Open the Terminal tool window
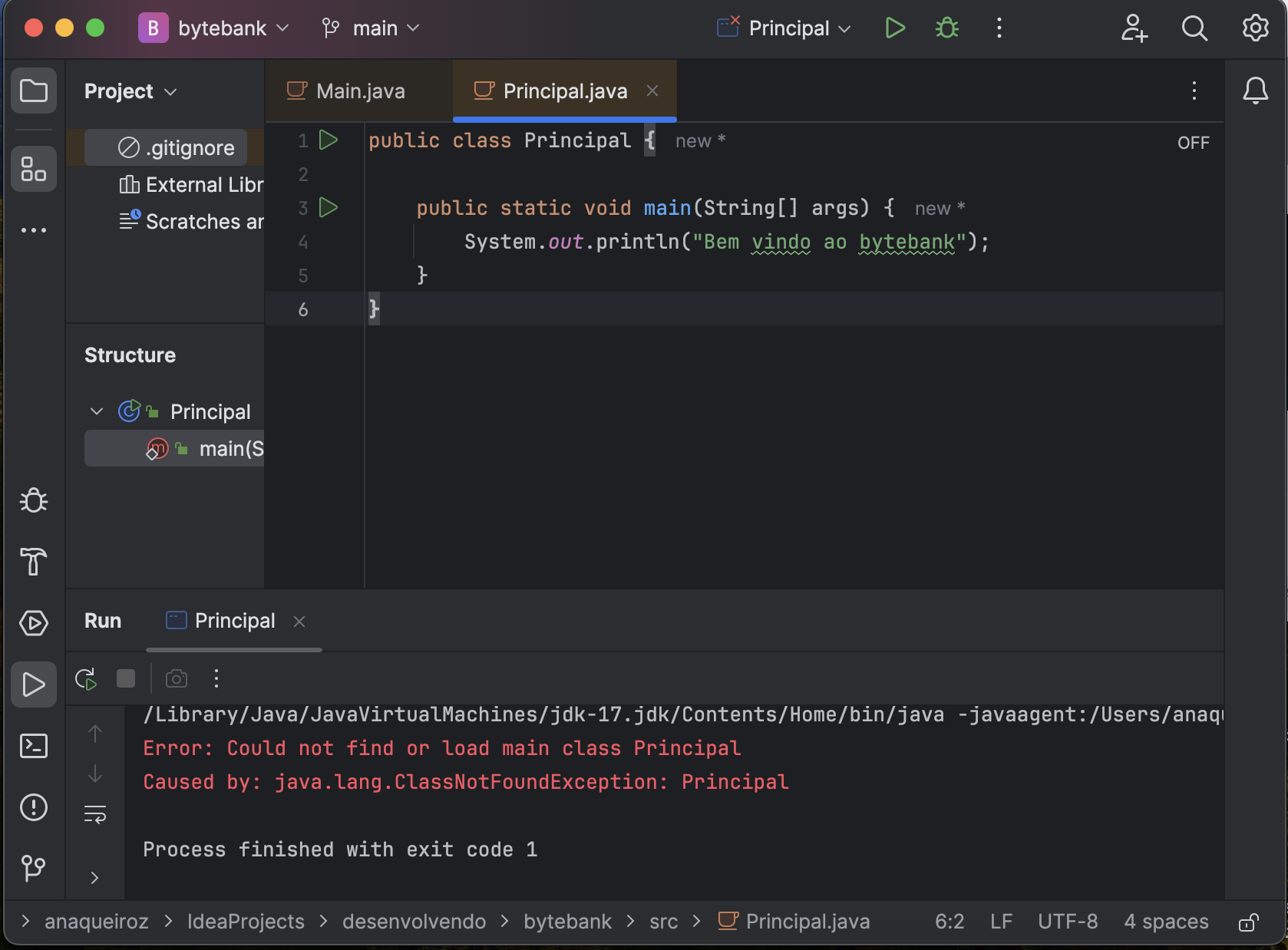 [x=33, y=746]
